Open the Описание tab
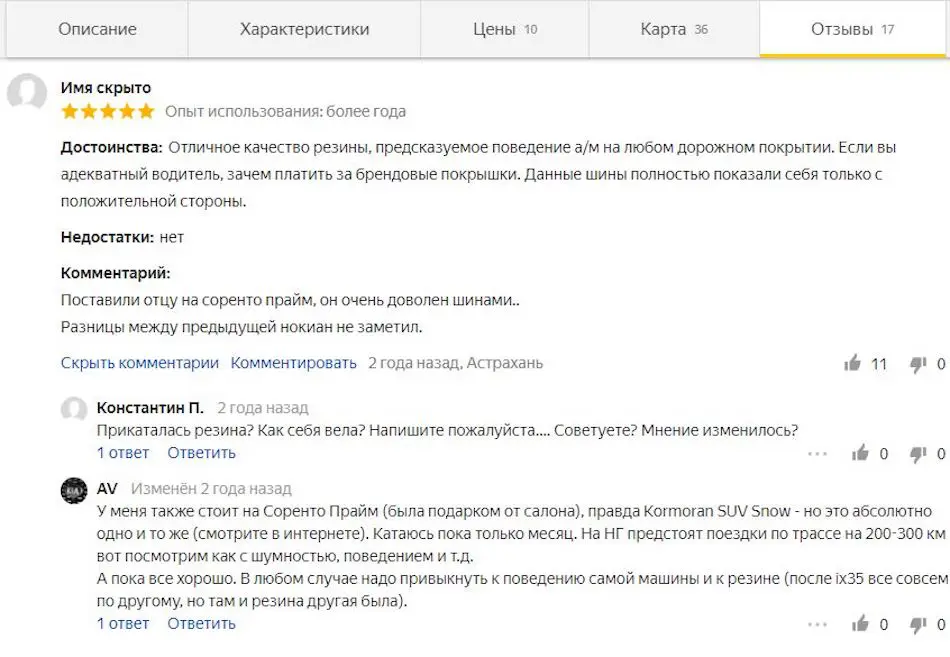Screen dimensions: 950x657 point(97,29)
